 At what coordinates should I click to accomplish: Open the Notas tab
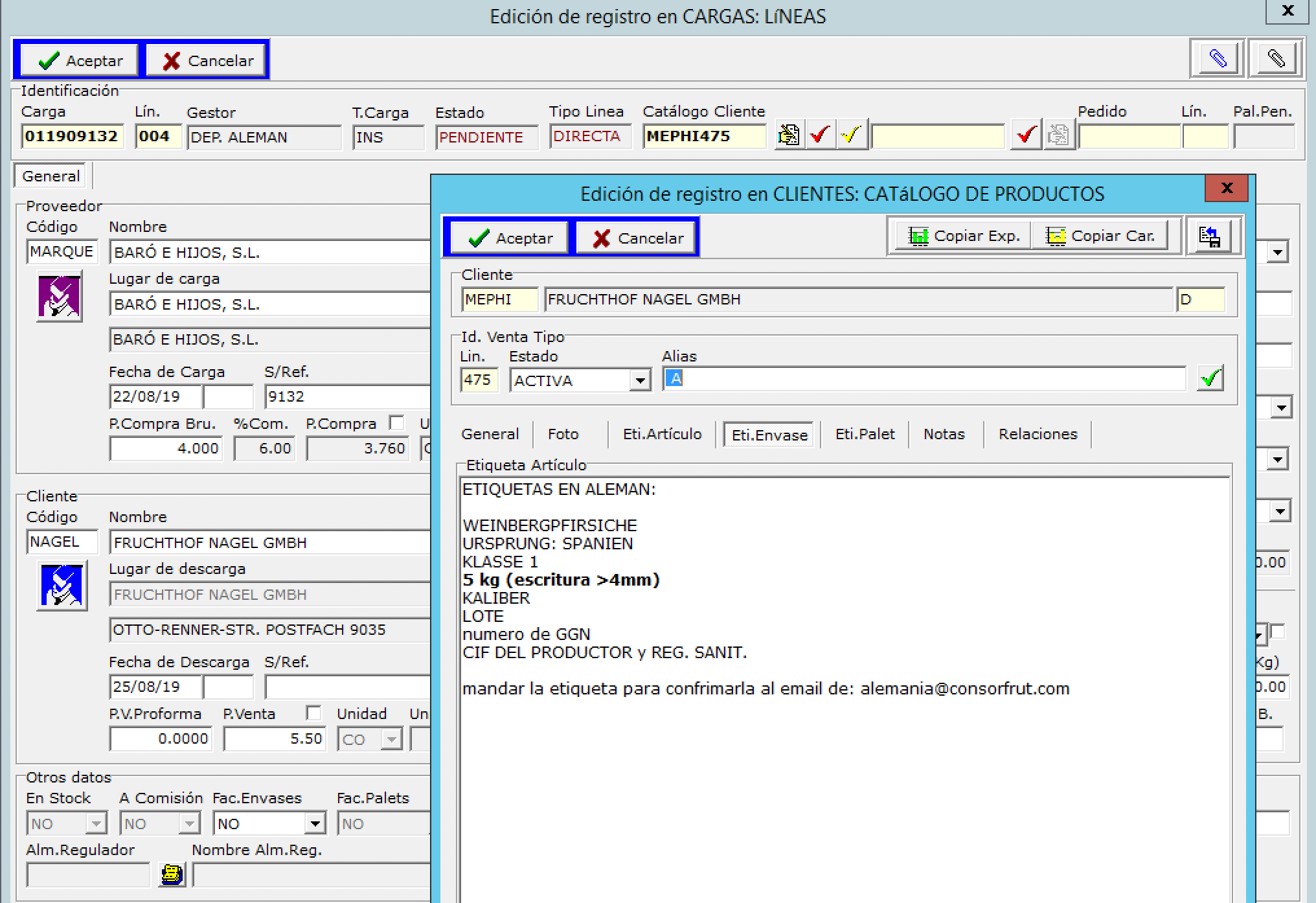pos(944,434)
